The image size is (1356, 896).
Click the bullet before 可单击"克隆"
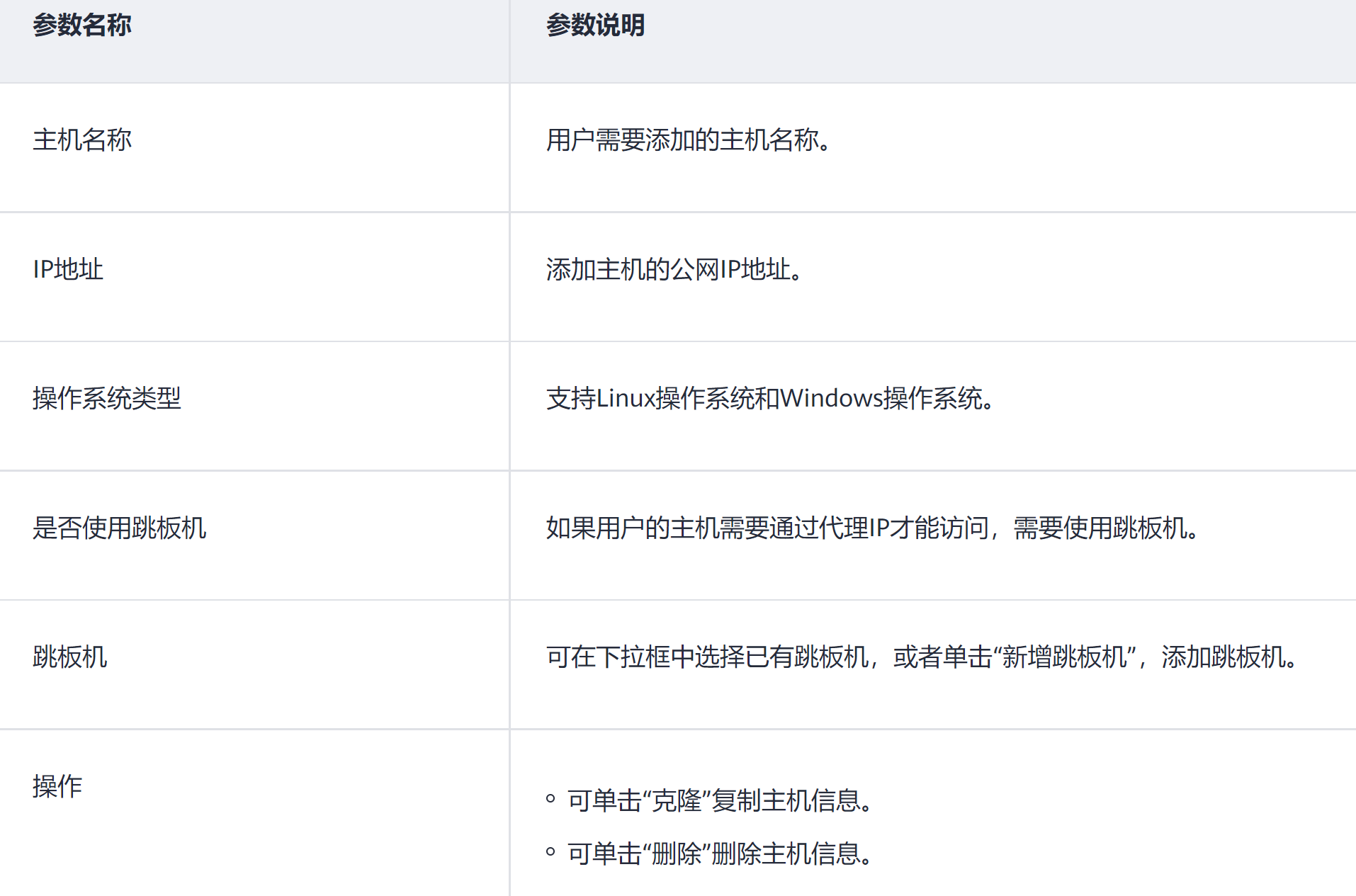point(550,799)
